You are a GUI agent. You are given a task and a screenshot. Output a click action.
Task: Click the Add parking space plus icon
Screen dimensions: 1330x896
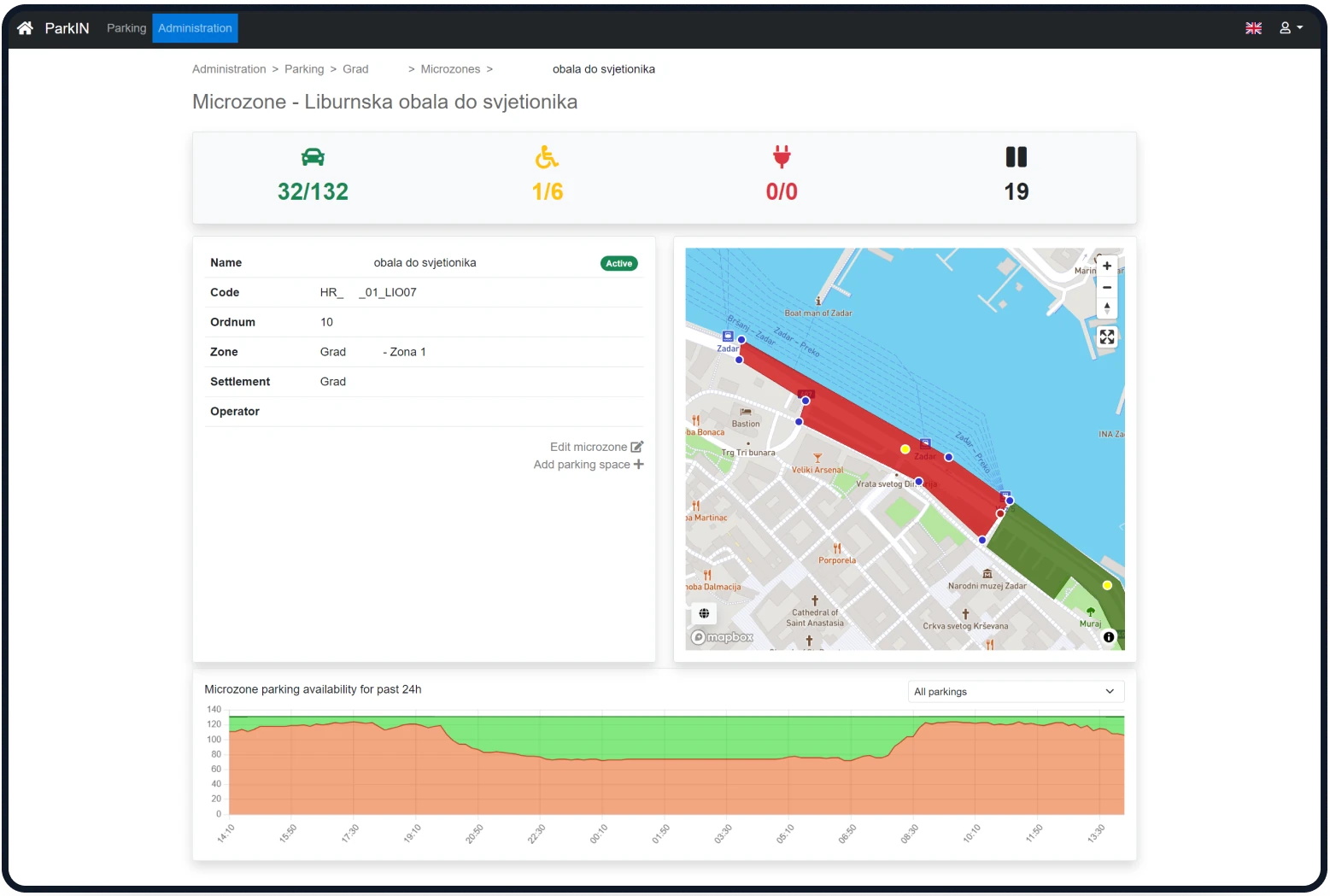pos(639,465)
